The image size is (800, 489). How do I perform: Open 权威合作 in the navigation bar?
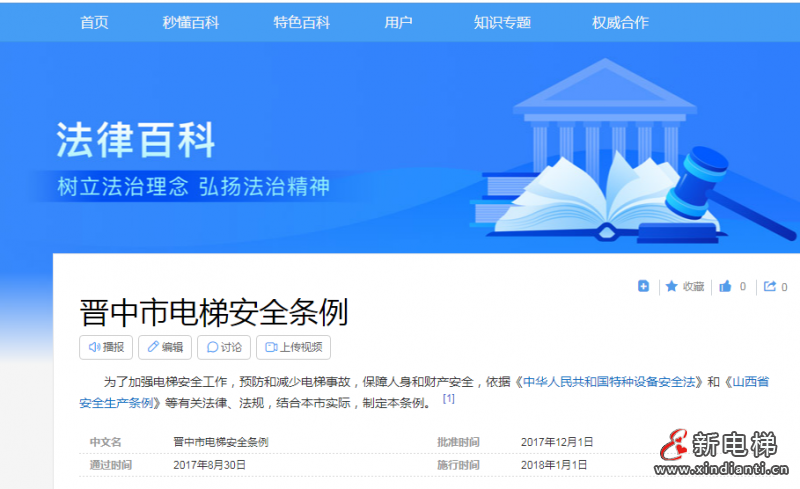click(620, 22)
